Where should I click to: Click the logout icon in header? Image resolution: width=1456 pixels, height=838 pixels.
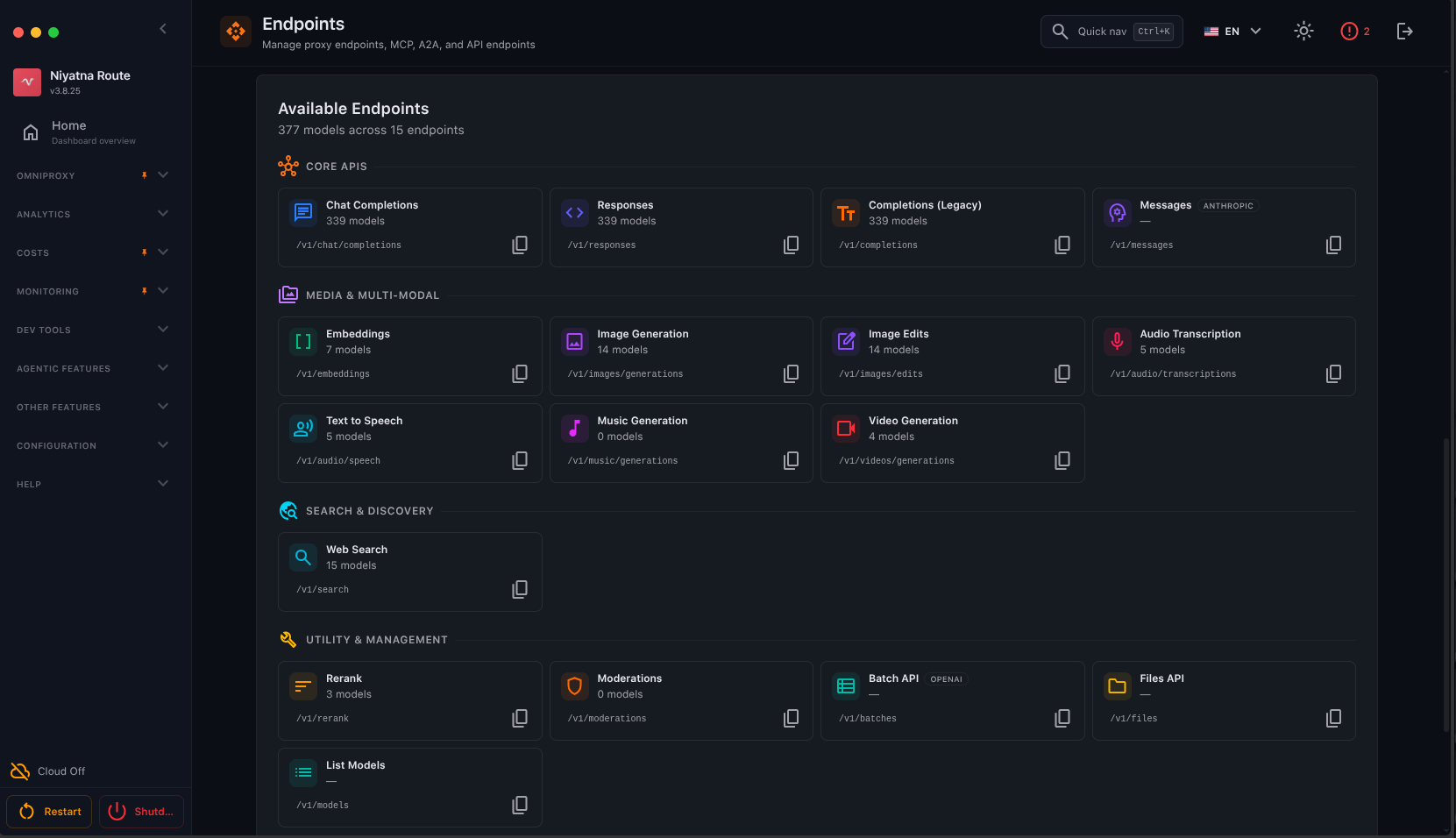pyautogui.click(x=1404, y=32)
